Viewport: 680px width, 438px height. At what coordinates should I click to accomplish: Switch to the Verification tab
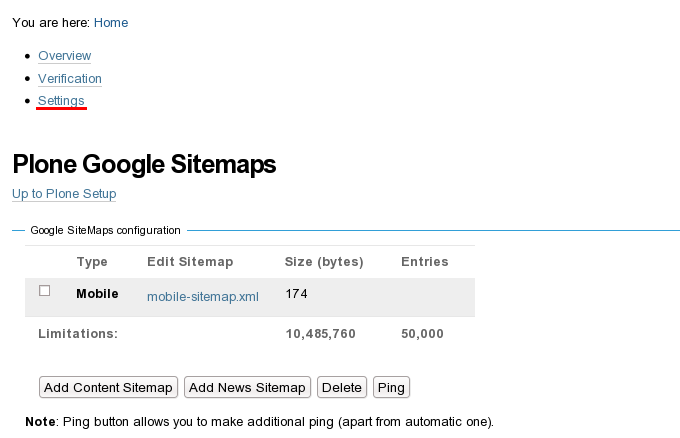click(70, 78)
